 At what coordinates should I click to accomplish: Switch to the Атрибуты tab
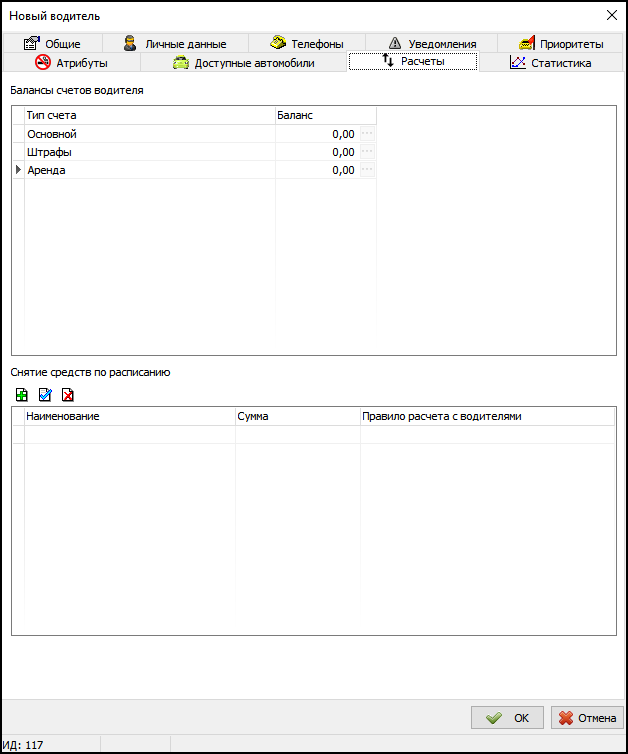[70, 63]
